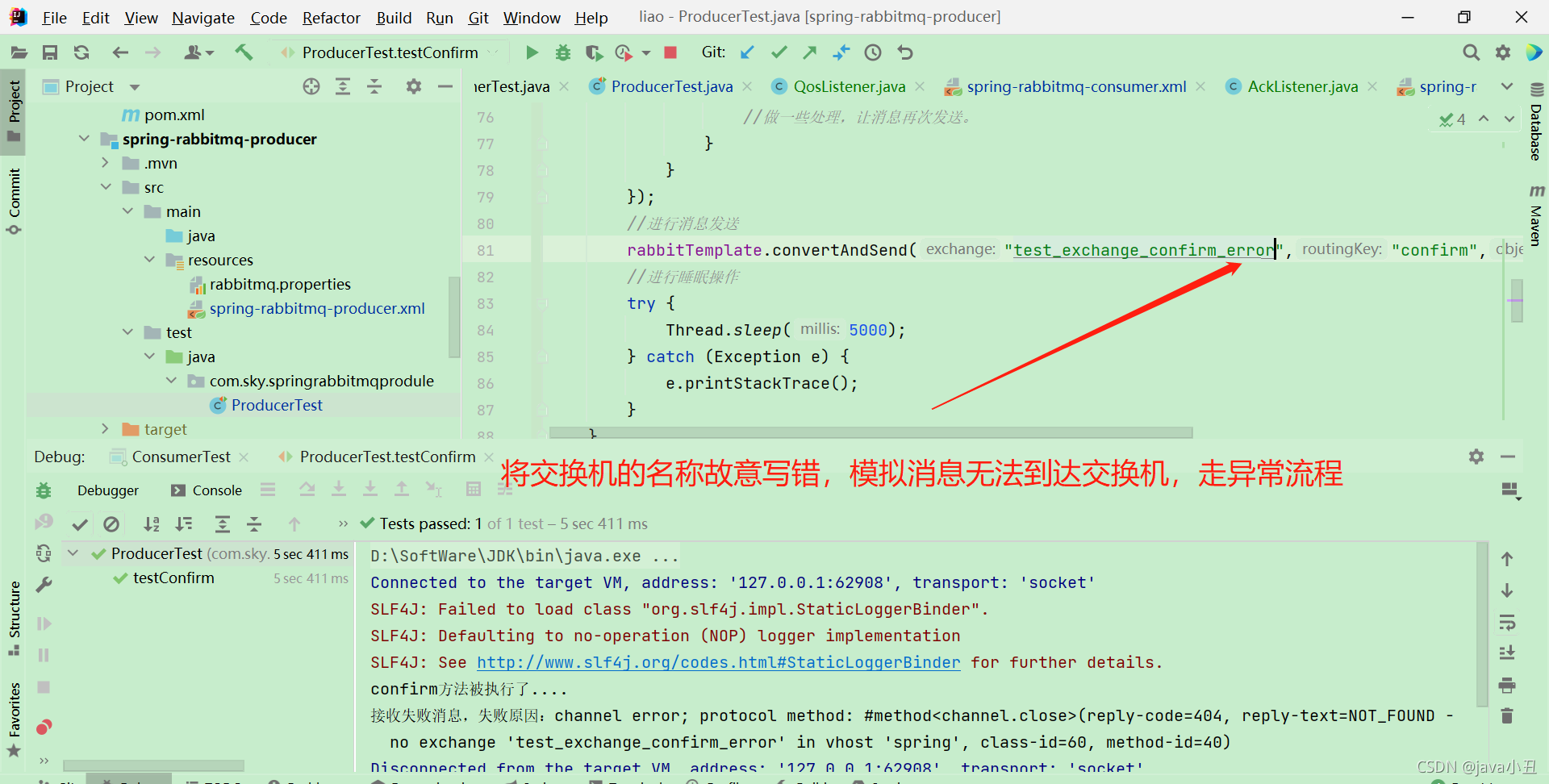Open the slf4j StaticLoggerBinder link
Viewport: 1549px width, 784px height.
(x=718, y=662)
